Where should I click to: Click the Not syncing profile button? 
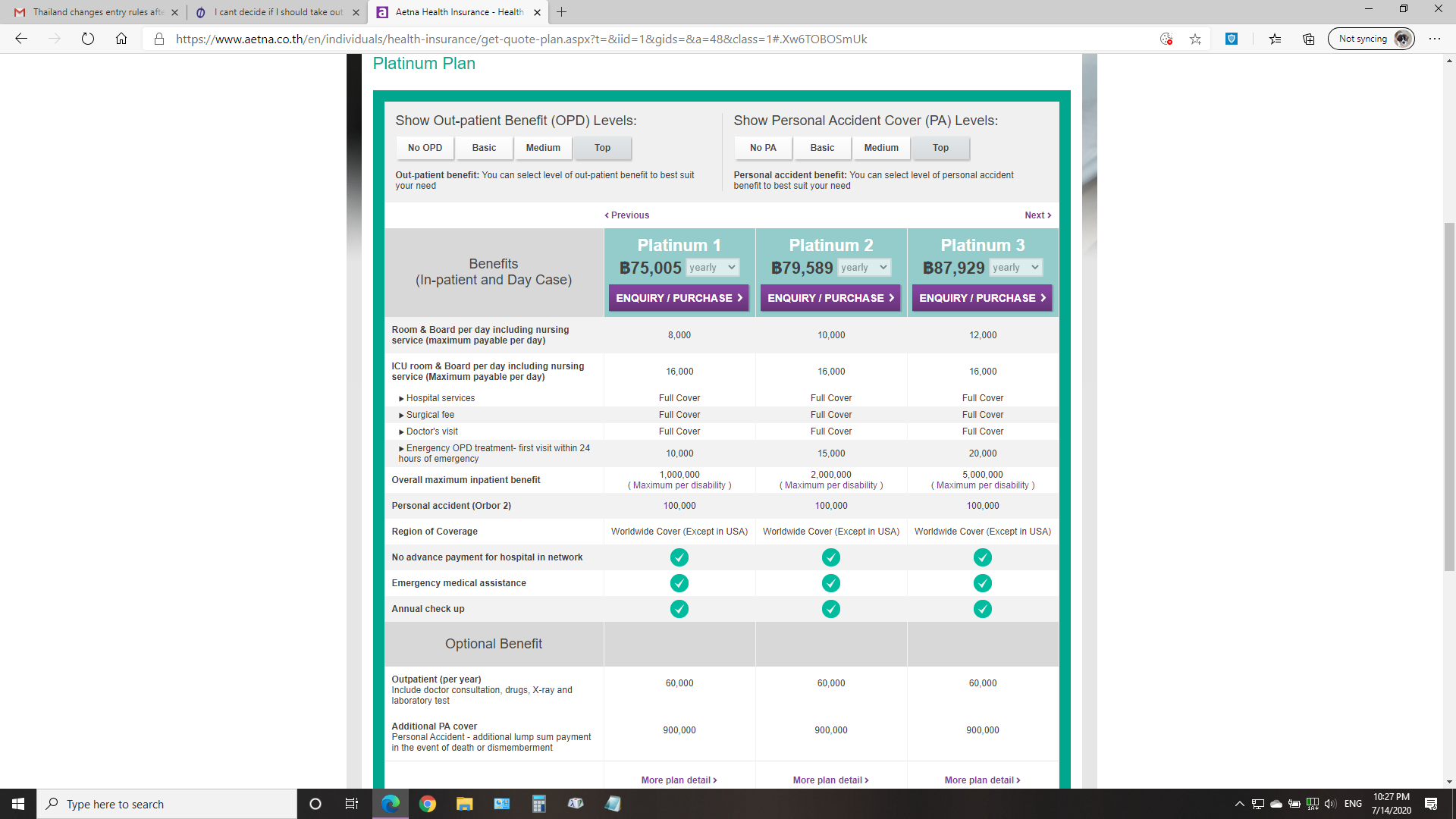[x=1371, y=39]
